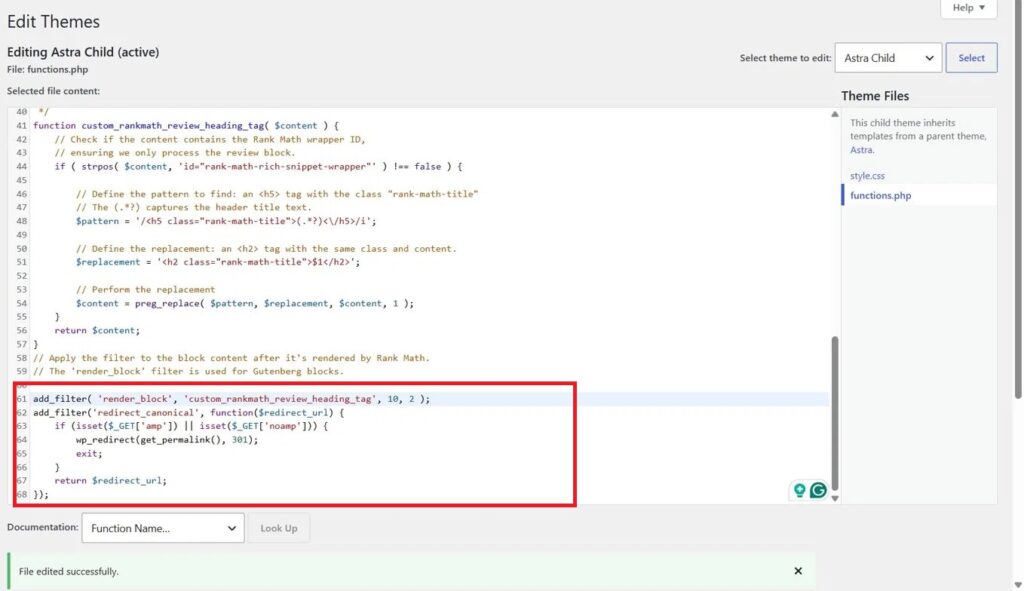1024x591 pixels.
Task: Dismiss the File edited successfully notice
Action: pos(798,571)
